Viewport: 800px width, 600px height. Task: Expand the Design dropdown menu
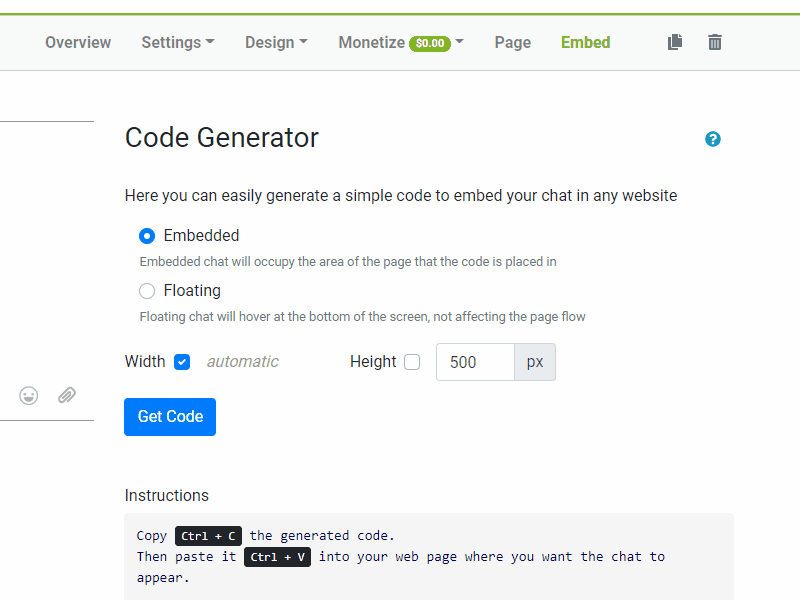tap(276, 42)
